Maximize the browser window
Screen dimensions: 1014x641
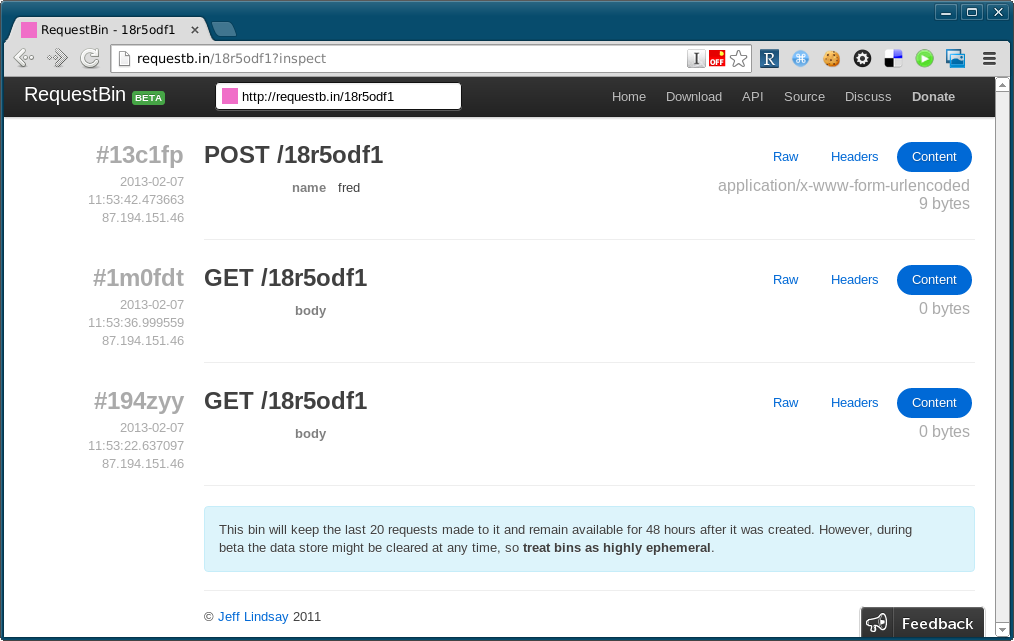coord(971,12)
